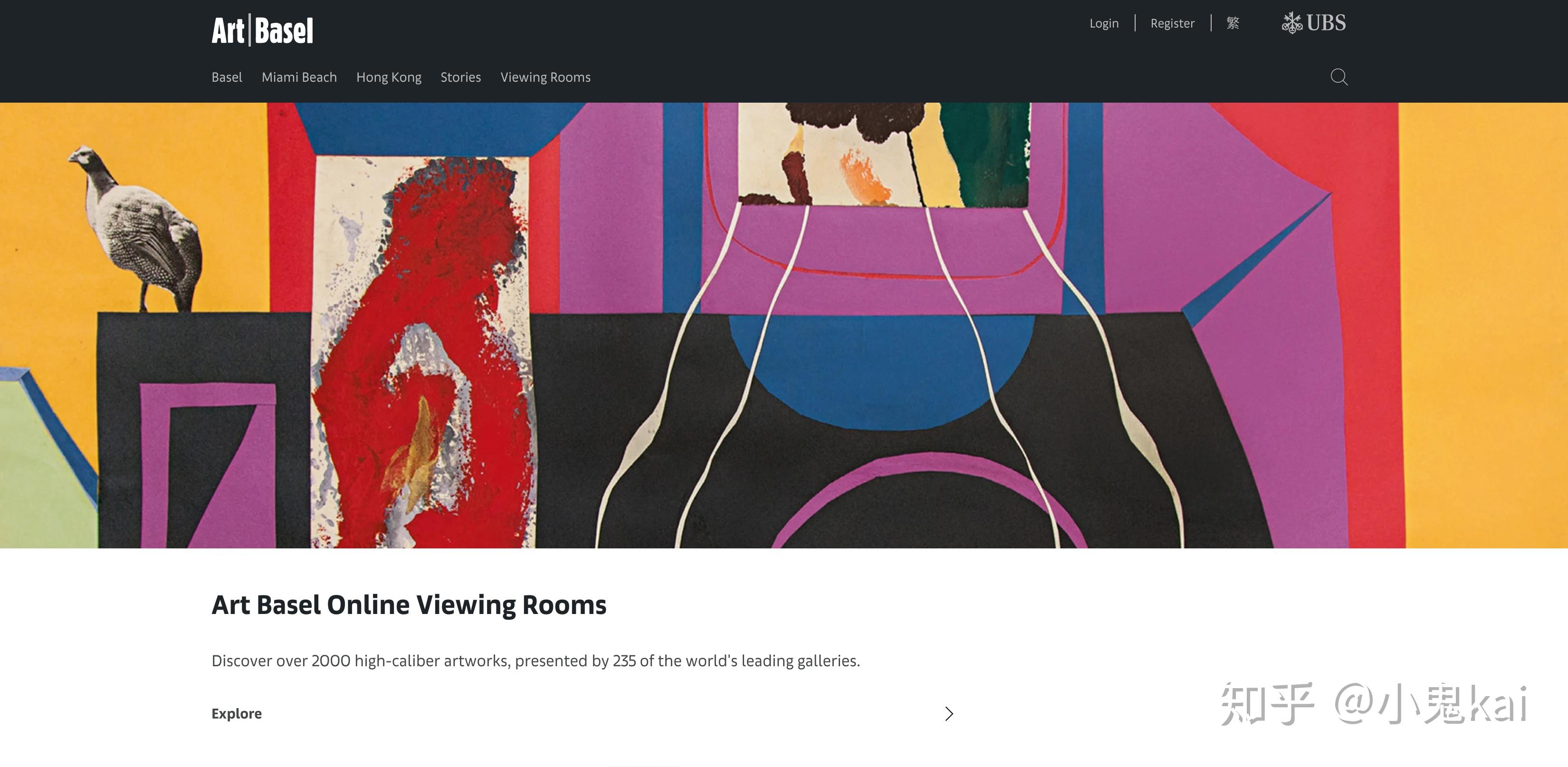
Task: Click the Zhihu 小鬼kai watermark
Action: point(1374,704)
